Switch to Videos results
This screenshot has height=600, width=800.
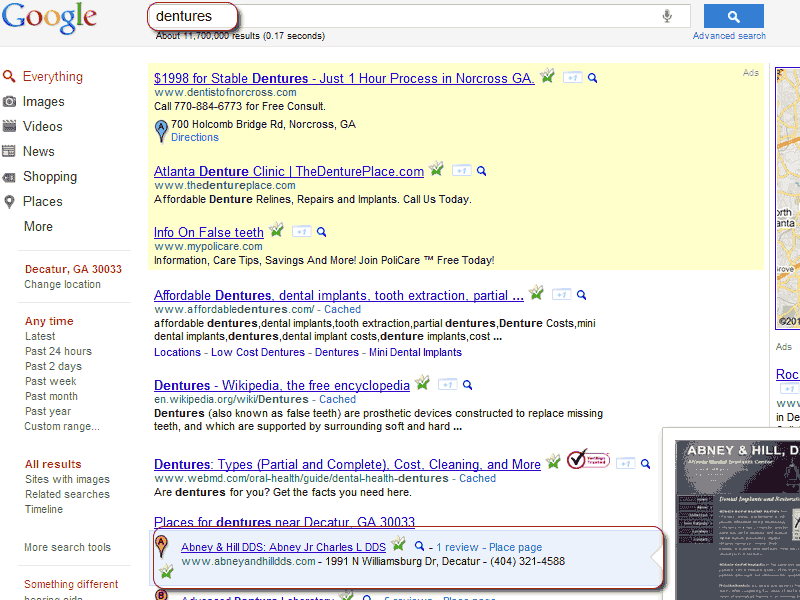coord(42,127)
